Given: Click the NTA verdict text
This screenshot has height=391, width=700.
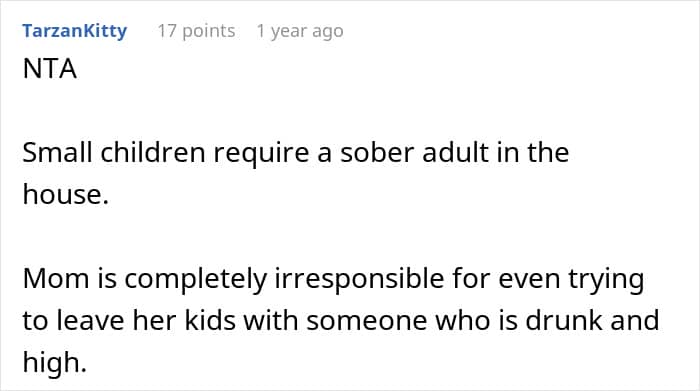Looking at the screenshot, I should (x=50, y=69).
